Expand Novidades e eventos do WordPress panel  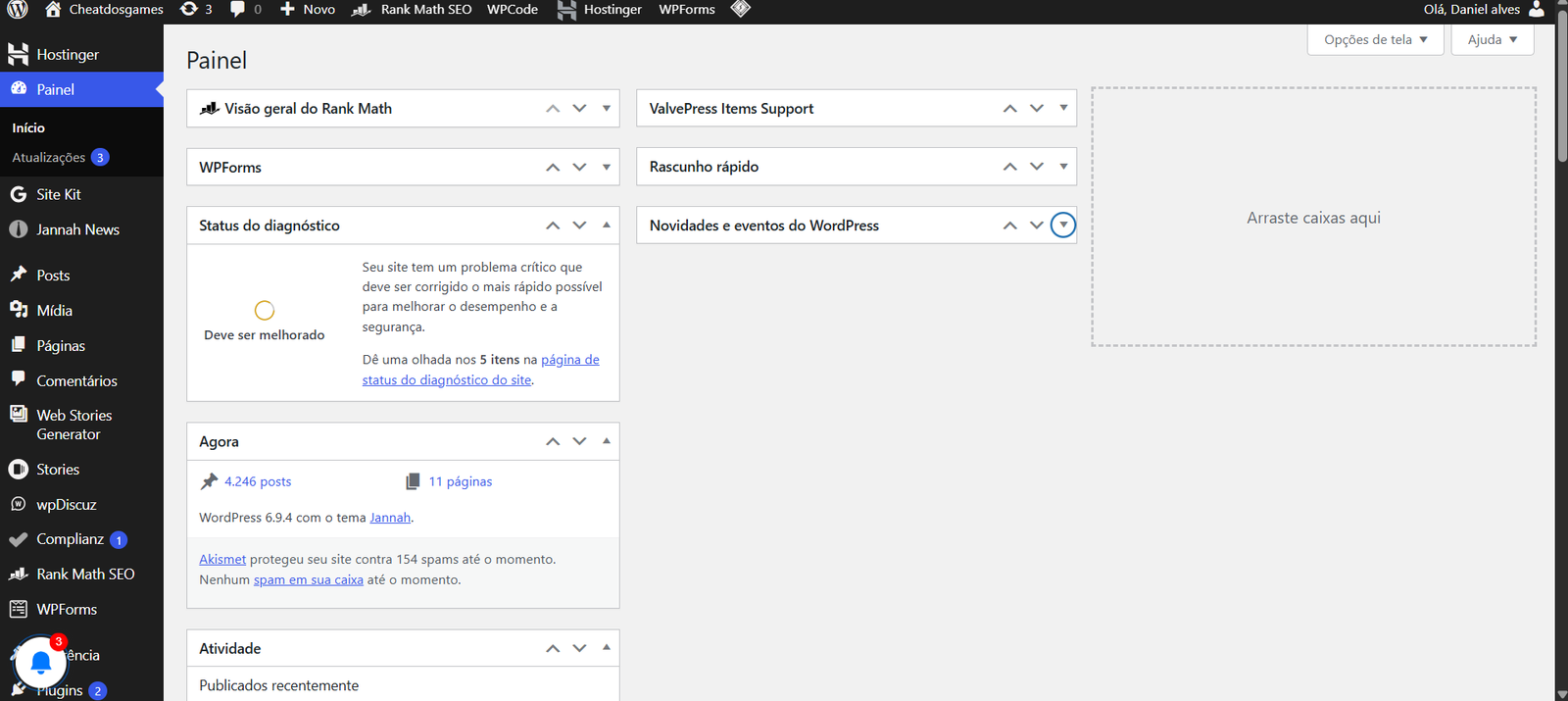(1063, 225)
